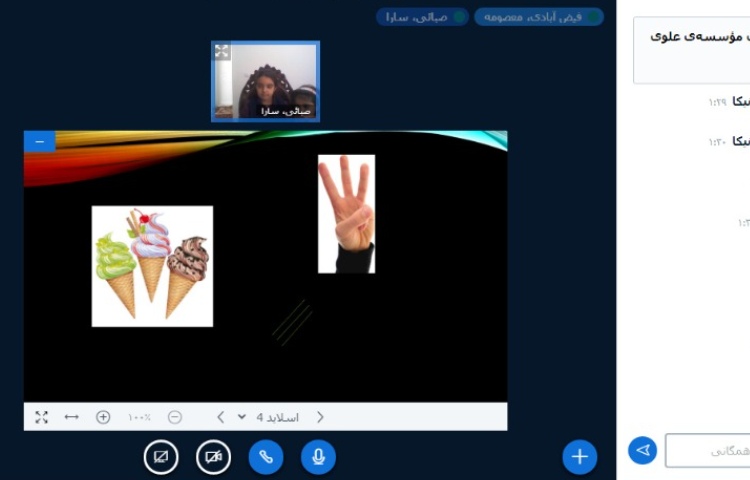Go to the next slide using left chevron
750x480 pixels.
[220, 417]
